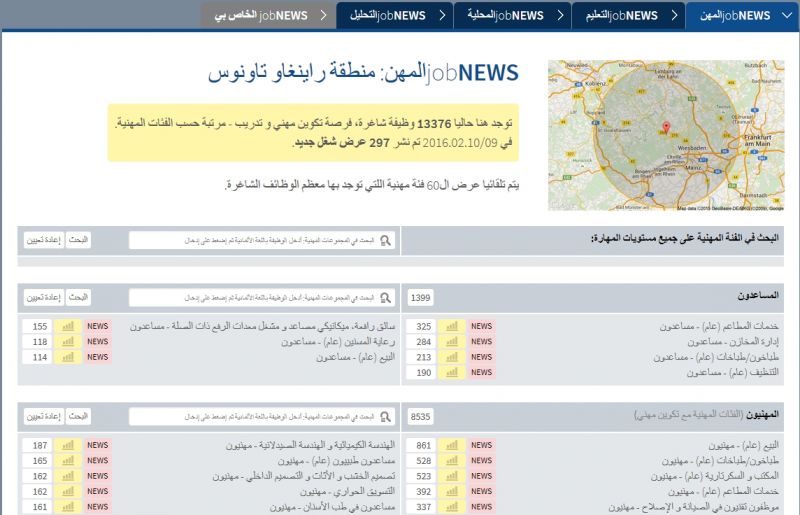This screenshot has width=800, height=515.
Task: Focus the المساعدون section search field
Action: click(x=262, y=298)
